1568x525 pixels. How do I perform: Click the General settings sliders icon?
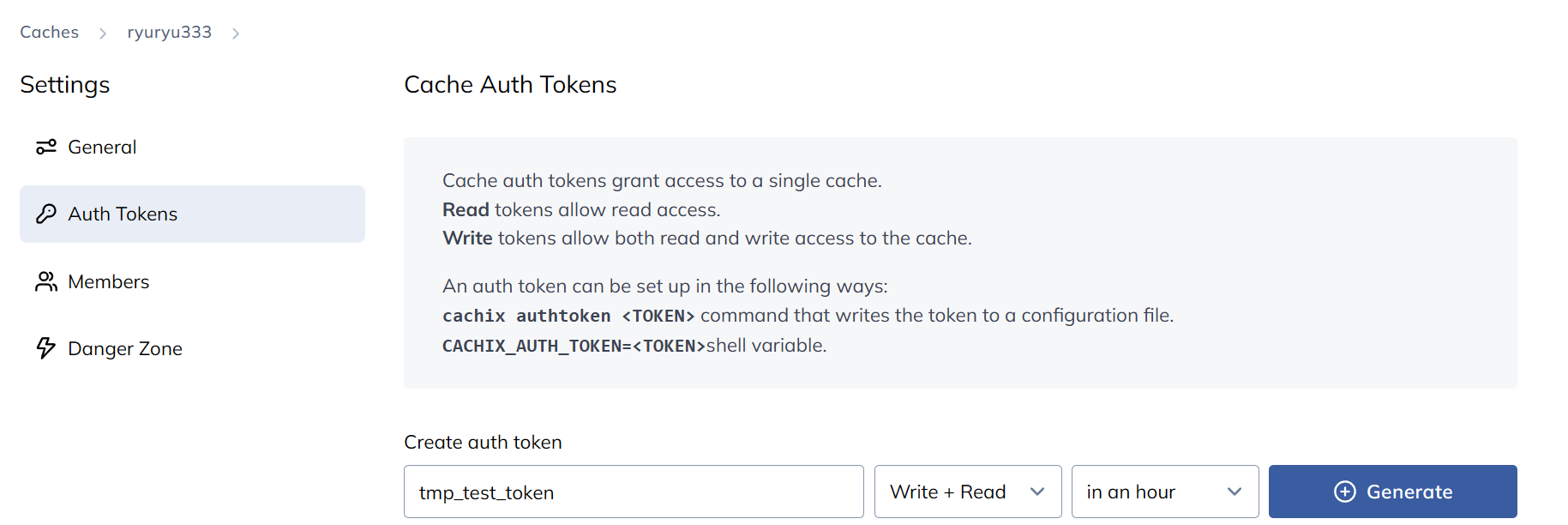click(x=46, y=148)
